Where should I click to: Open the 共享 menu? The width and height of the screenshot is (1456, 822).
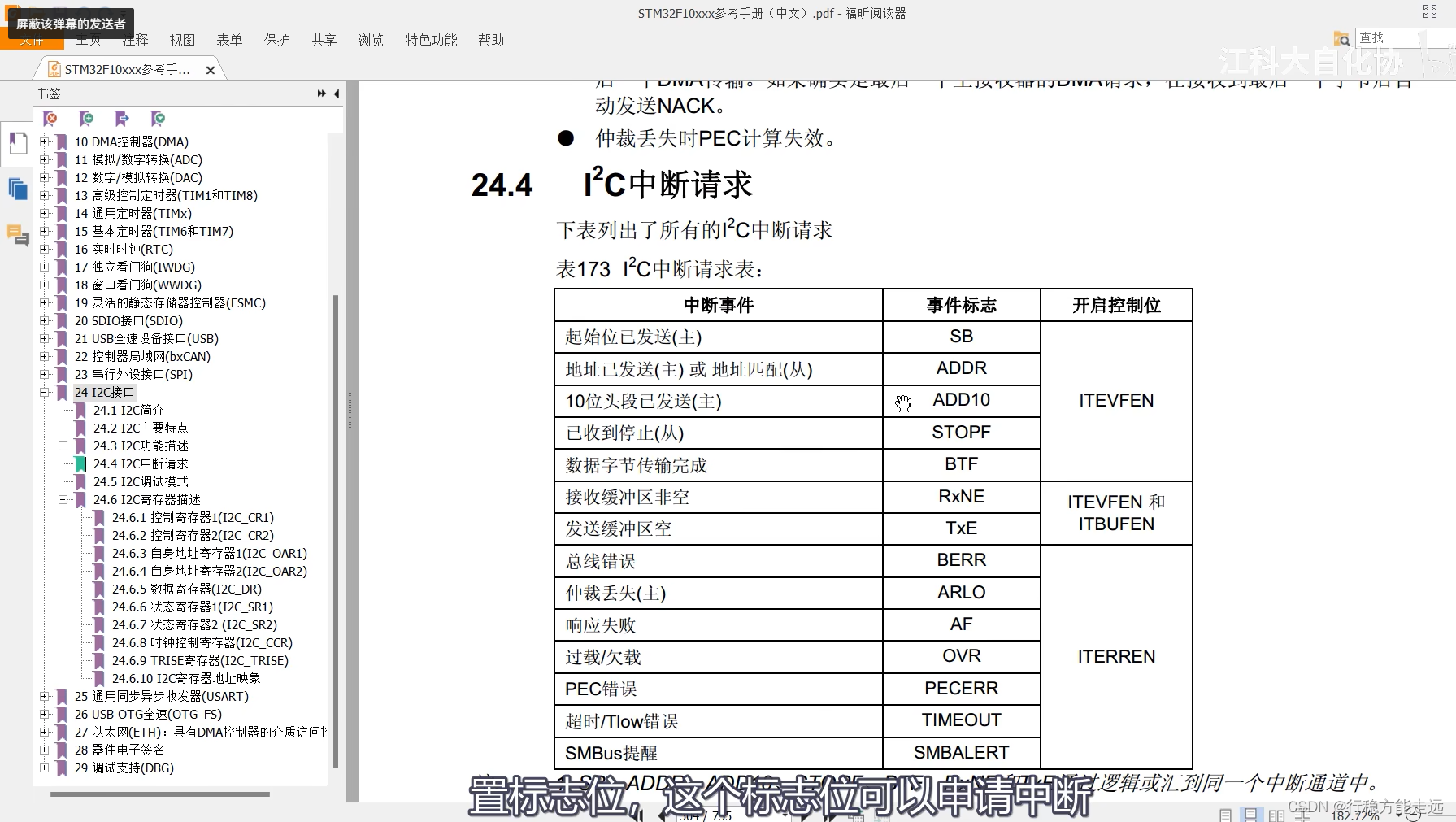324,40
